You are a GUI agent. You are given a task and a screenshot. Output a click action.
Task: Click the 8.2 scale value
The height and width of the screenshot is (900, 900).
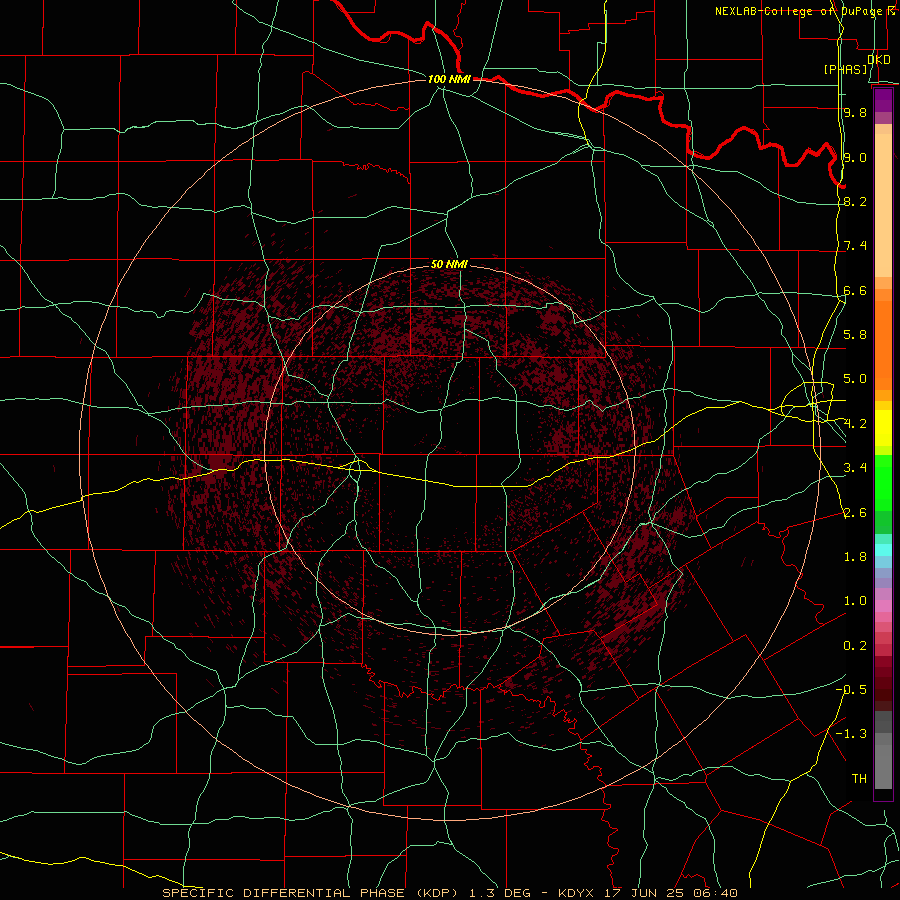[x=855, y=201]
